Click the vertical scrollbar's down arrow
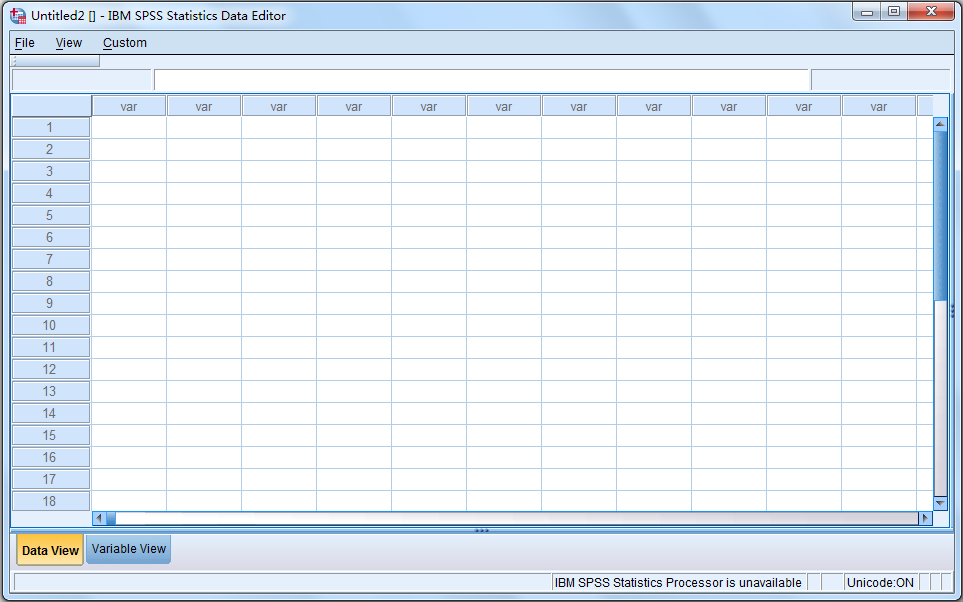This screenshot has width=963, height=602. (939, 503)
